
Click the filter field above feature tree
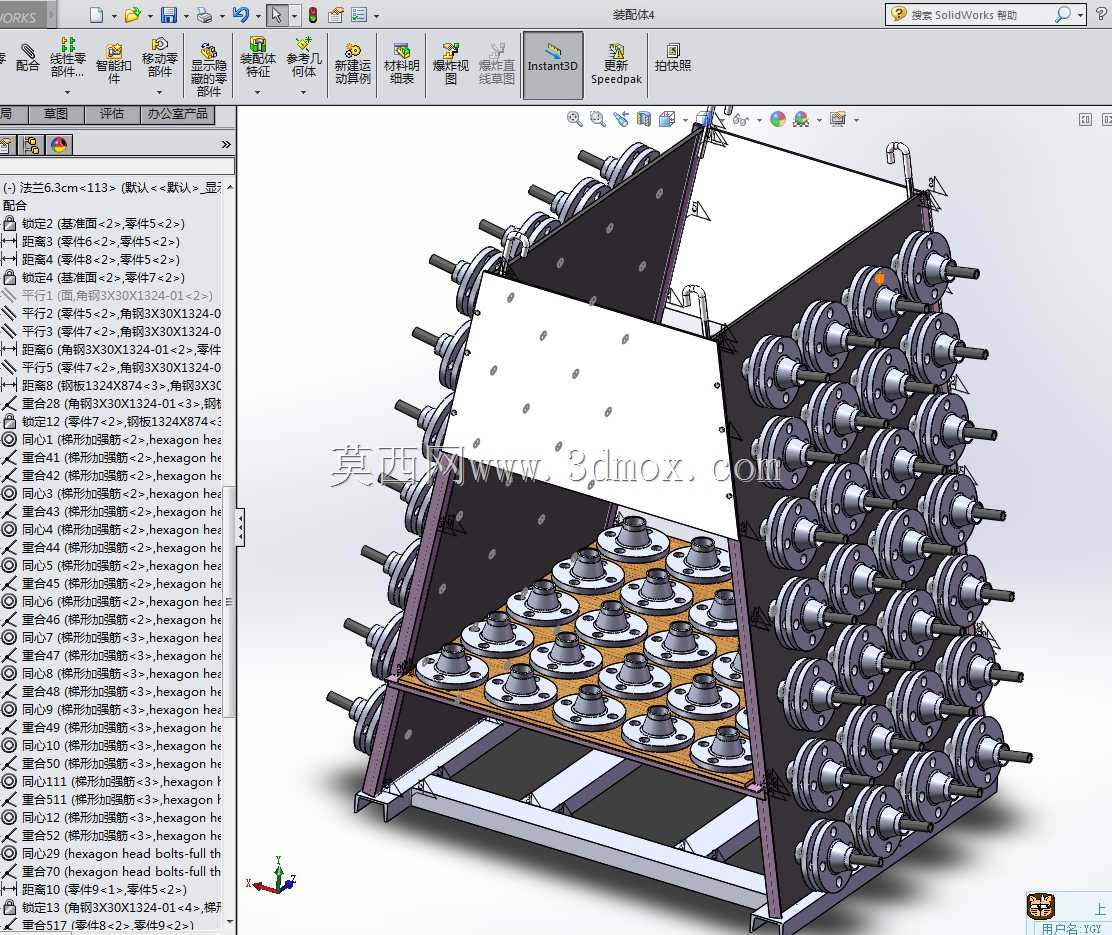tap(117, 166)
